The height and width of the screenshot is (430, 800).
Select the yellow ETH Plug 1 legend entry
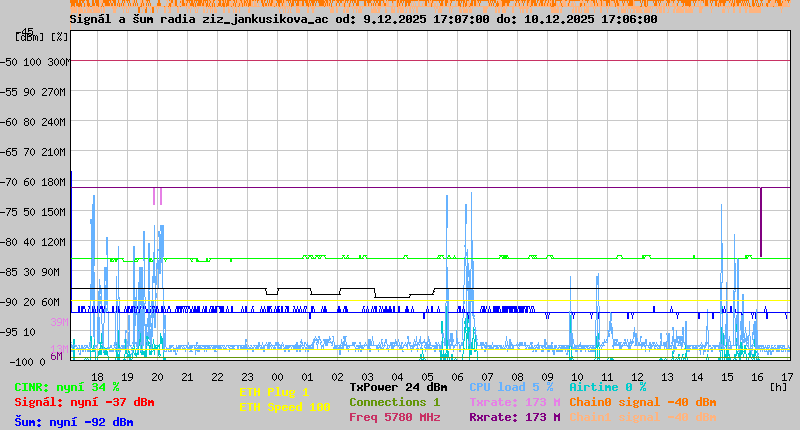274,392
